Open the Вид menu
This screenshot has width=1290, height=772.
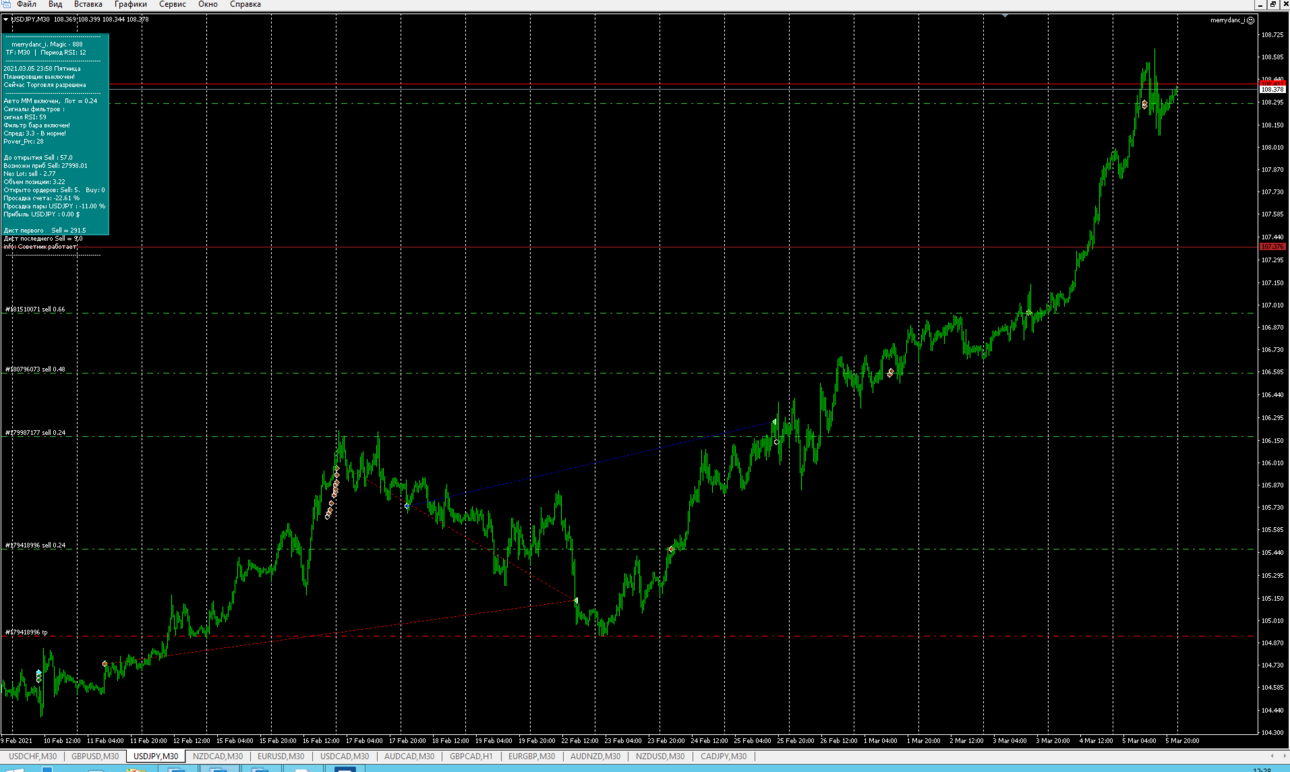55,5
